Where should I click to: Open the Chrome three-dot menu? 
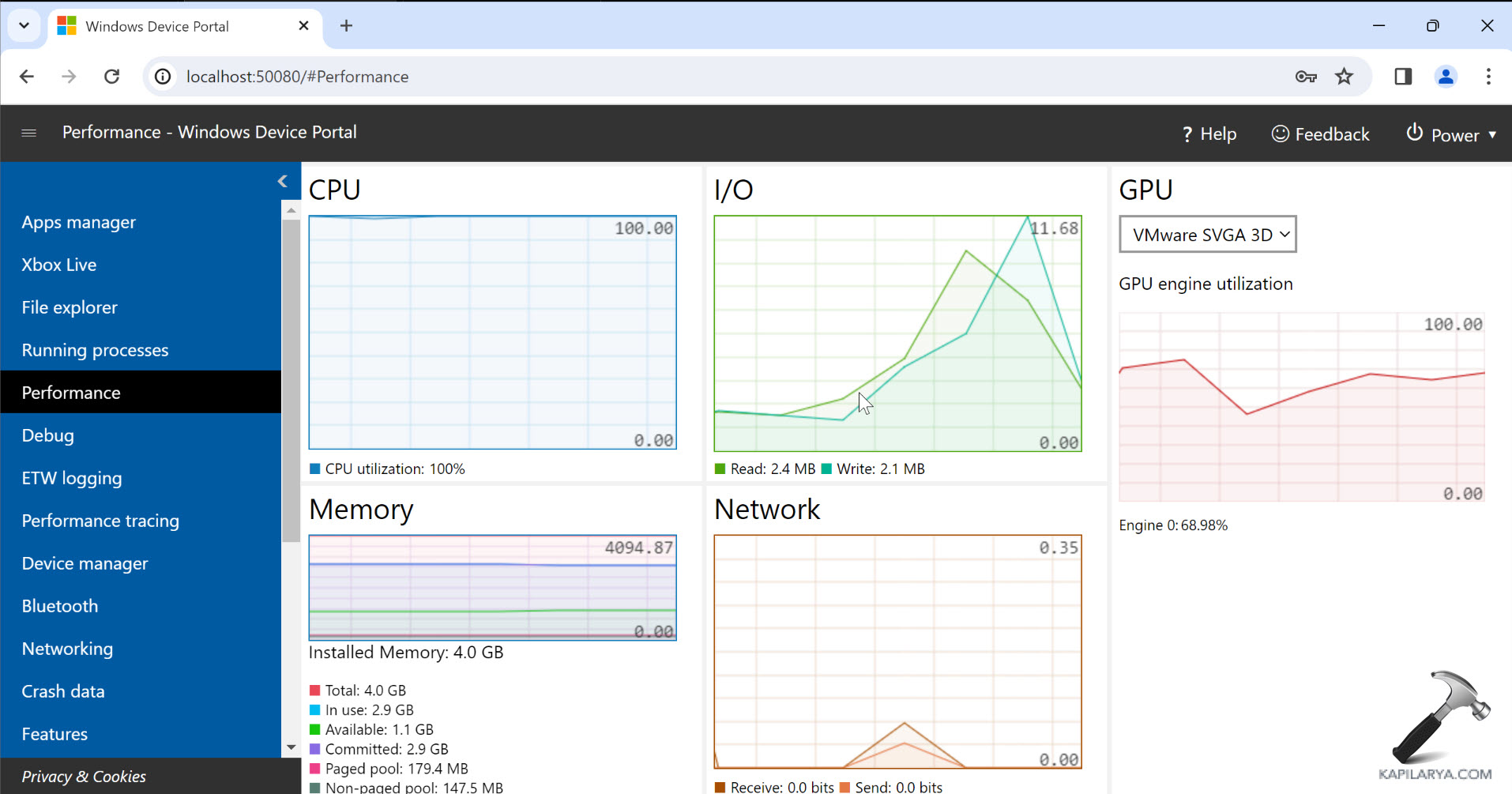(1488, 77)
